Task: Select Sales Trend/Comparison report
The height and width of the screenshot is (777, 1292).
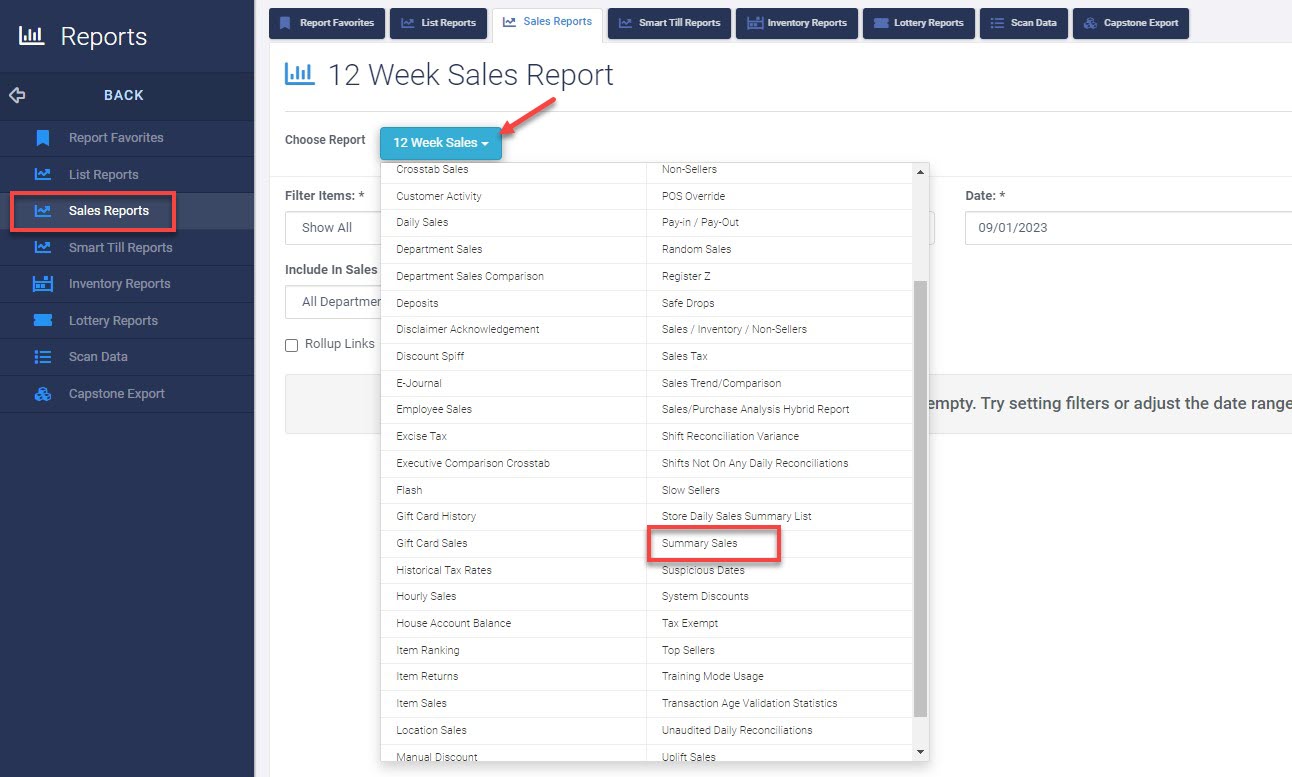Action: [722, 383]
